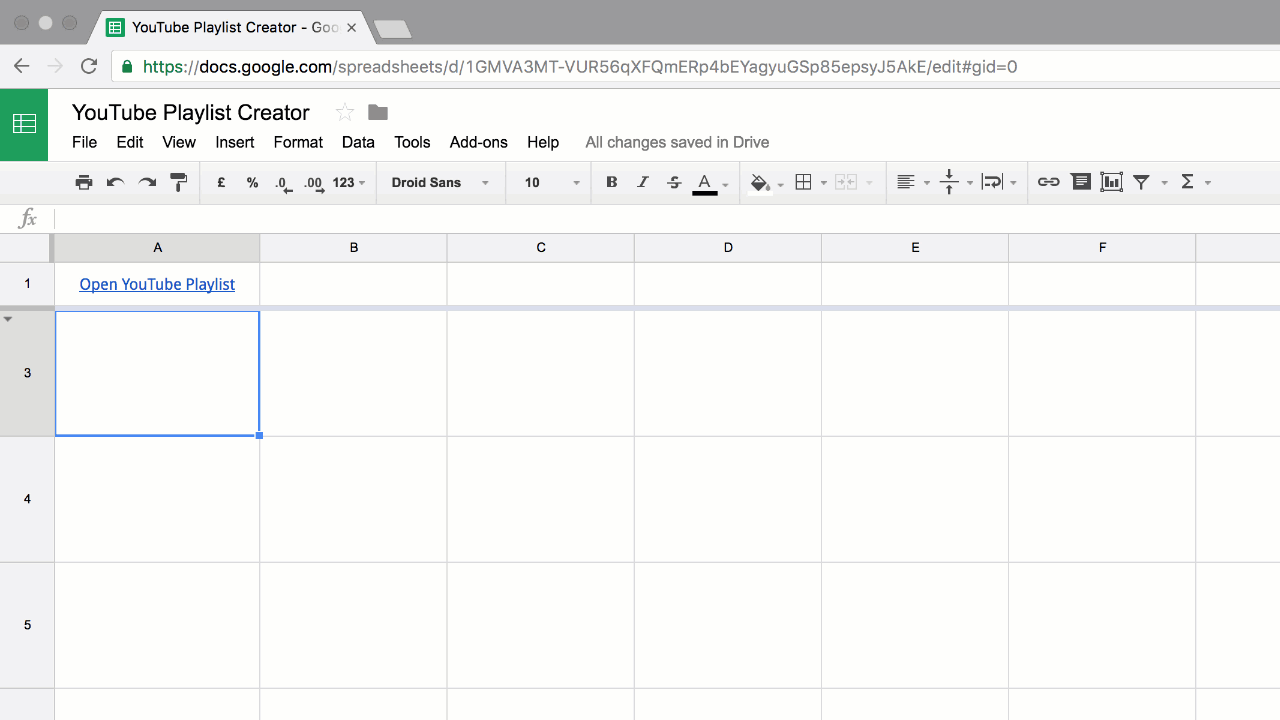Select column F header

[1102, 248]
